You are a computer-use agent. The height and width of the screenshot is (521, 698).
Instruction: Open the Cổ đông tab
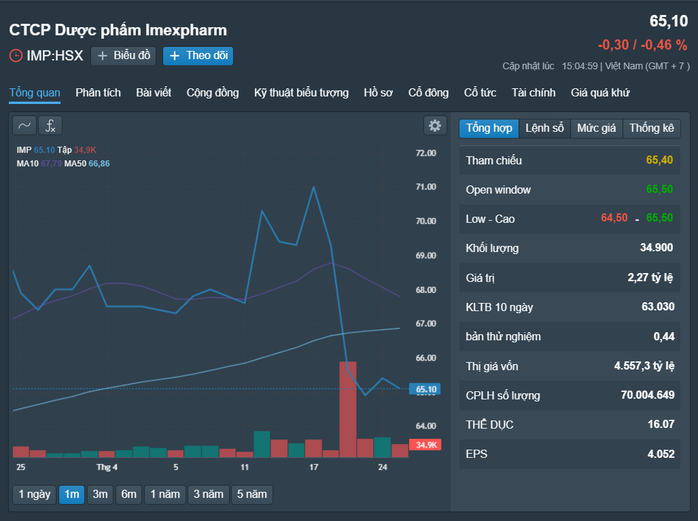pos(428,93)
